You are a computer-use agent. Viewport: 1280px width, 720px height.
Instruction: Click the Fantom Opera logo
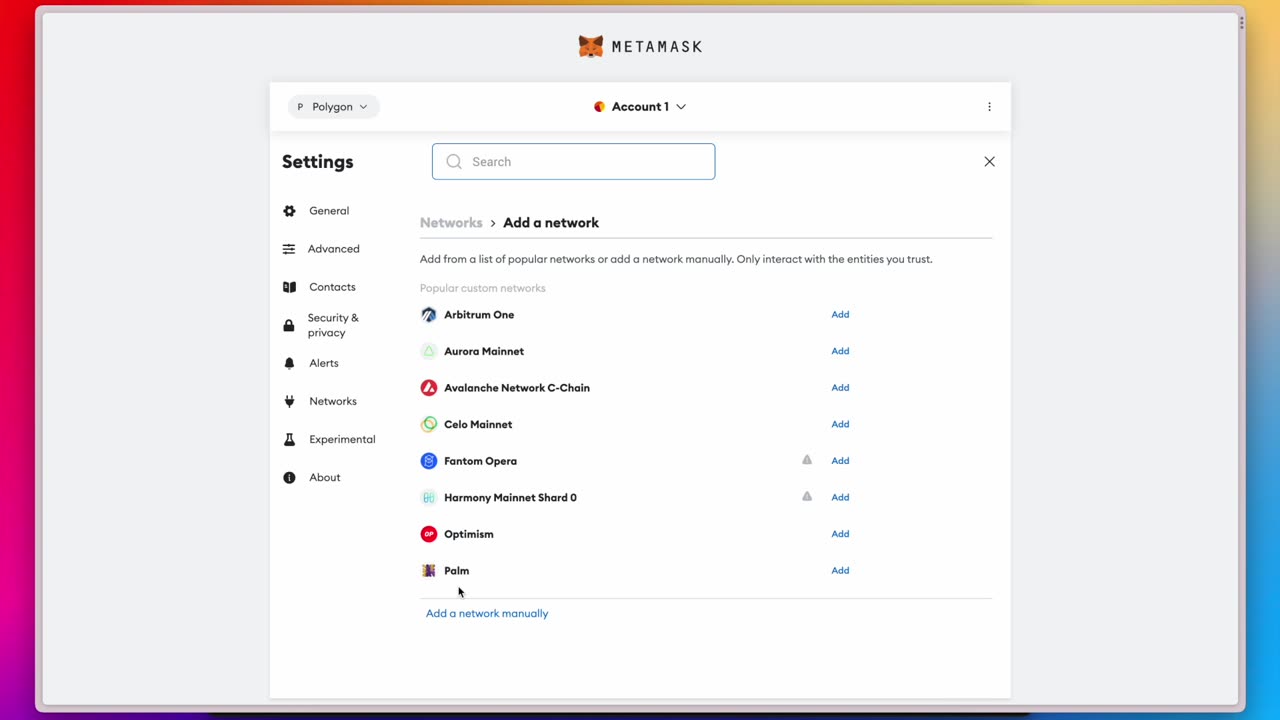[429, 461]
